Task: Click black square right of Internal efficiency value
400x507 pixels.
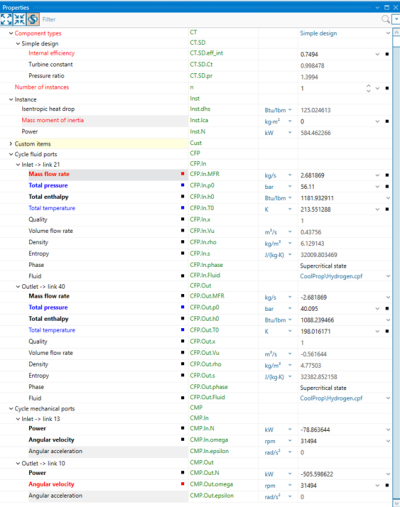Action: click(387, 54)
